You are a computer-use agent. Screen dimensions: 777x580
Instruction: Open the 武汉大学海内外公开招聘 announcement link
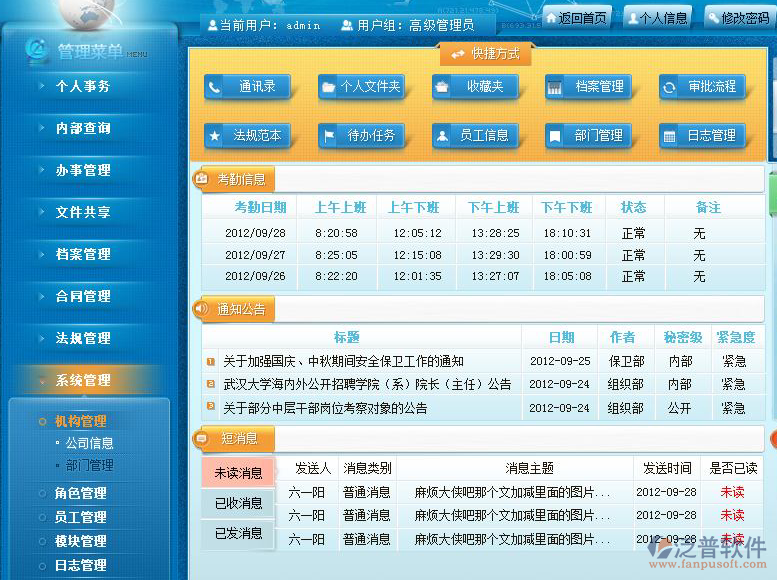(366, 384)
